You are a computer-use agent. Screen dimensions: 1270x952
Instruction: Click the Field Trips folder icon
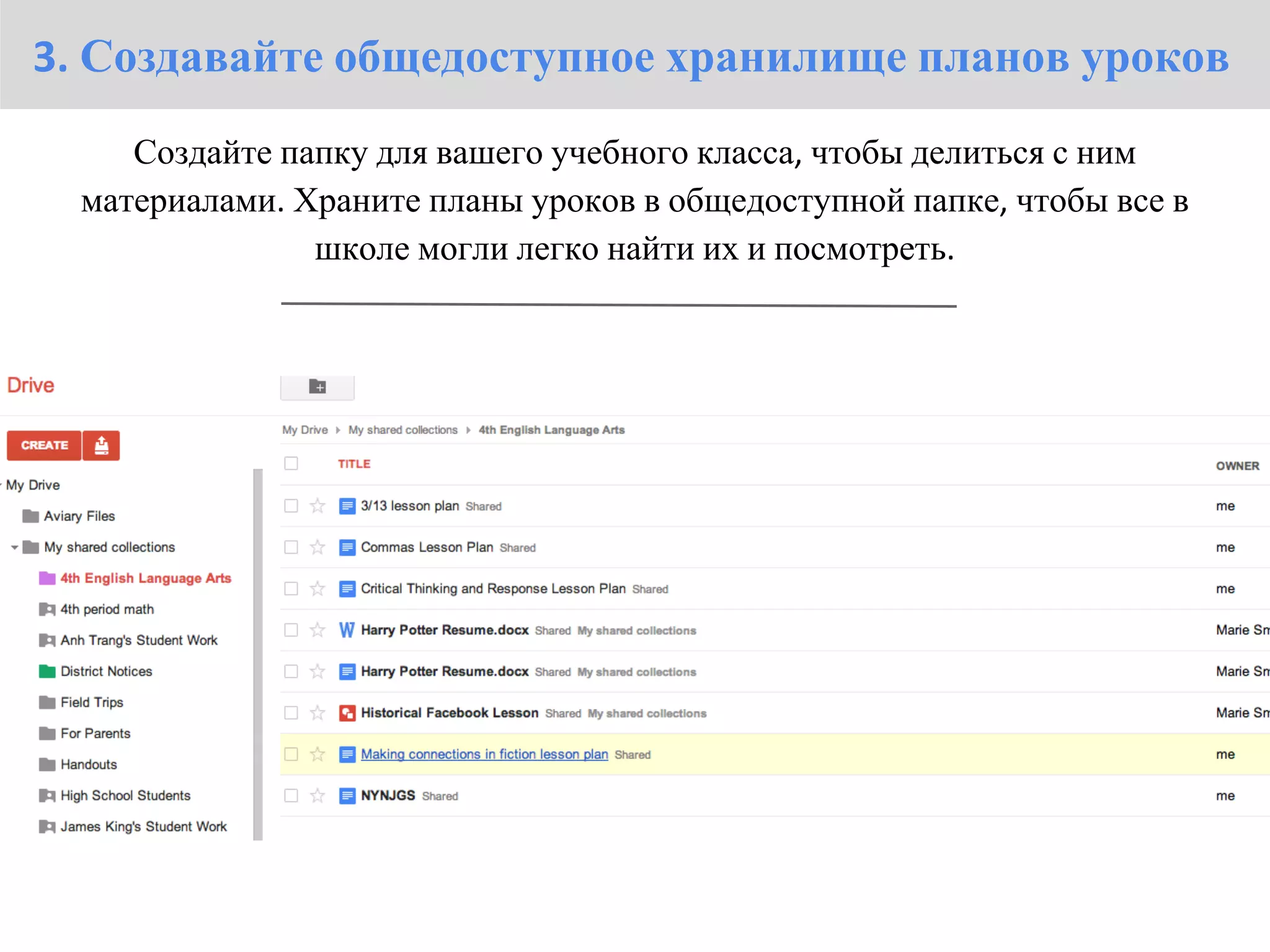click(47, 702)
